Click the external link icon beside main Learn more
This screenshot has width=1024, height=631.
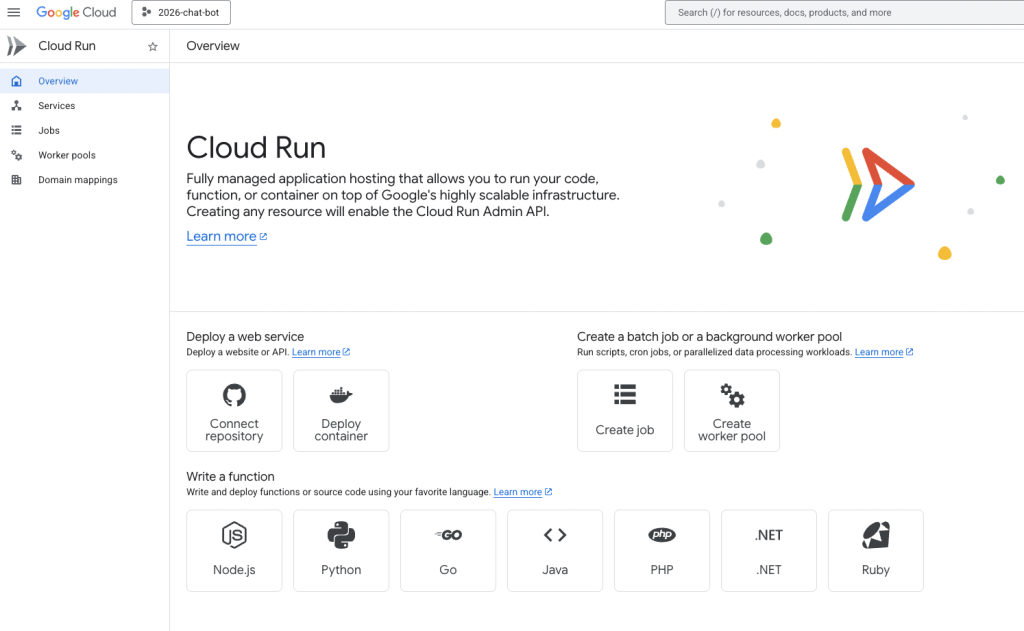pos(263,236)
